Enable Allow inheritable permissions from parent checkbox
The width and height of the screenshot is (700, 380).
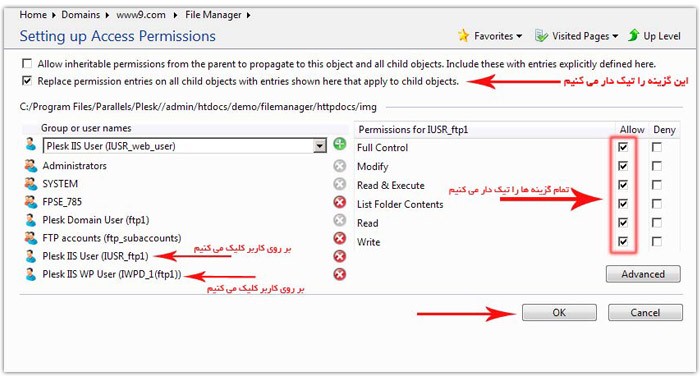coord(27,63)
